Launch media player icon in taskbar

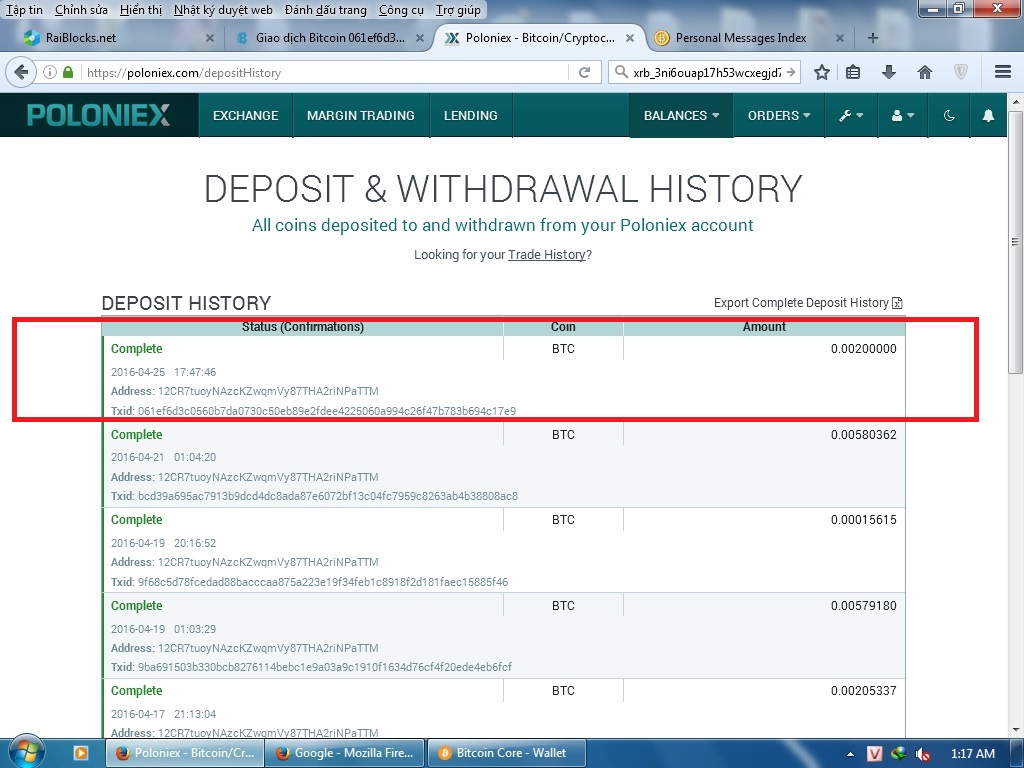tap(80, 753)
